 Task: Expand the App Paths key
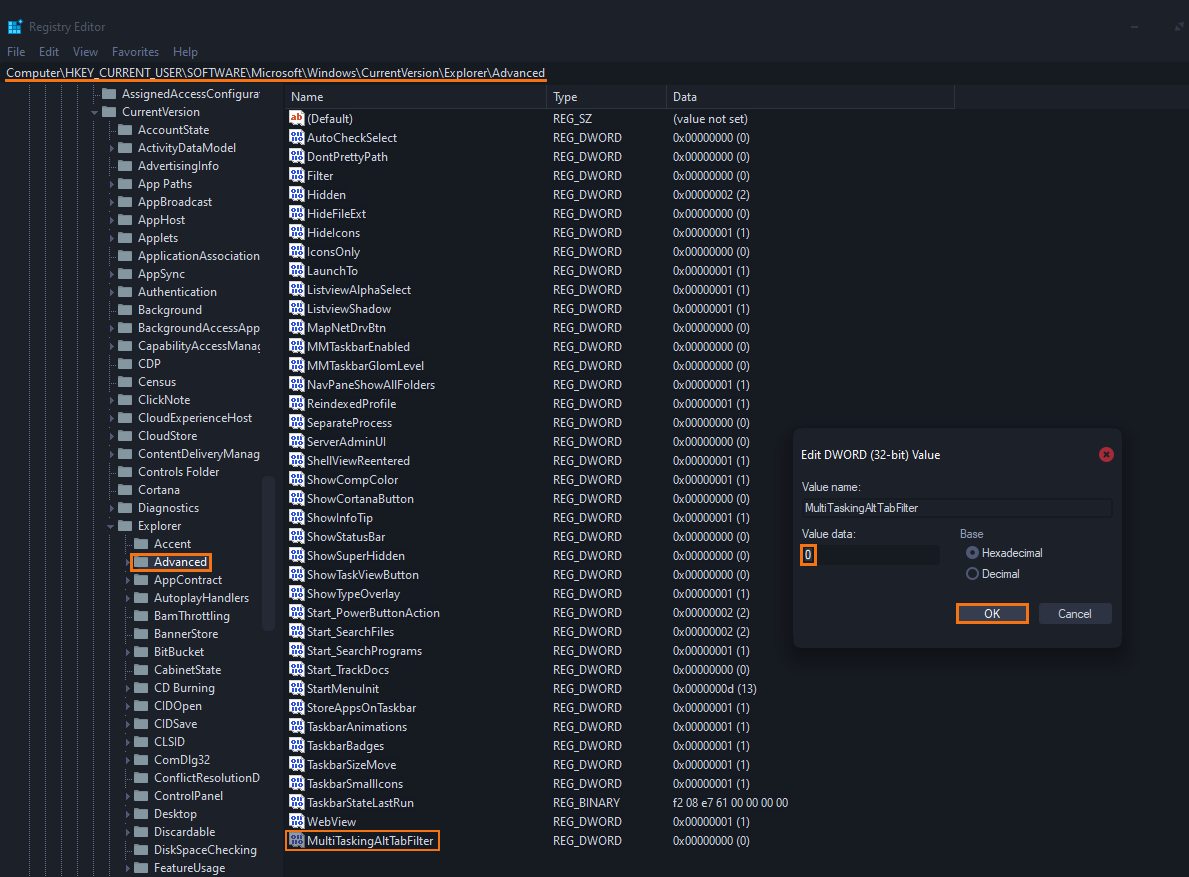tap(111, 183)
